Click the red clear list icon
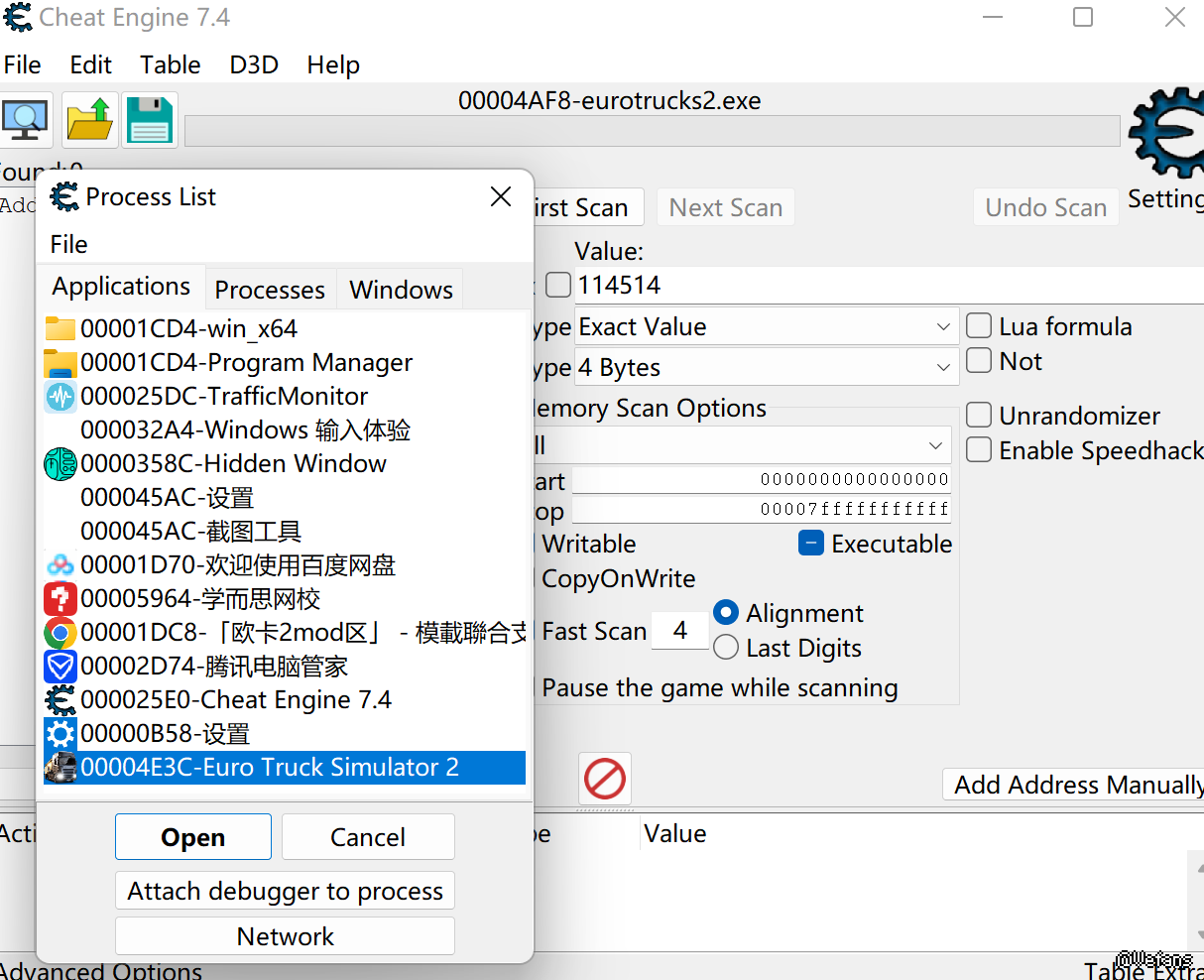Image resolution: width=1204 pixels, height=980 pixels. coord(605,779)
